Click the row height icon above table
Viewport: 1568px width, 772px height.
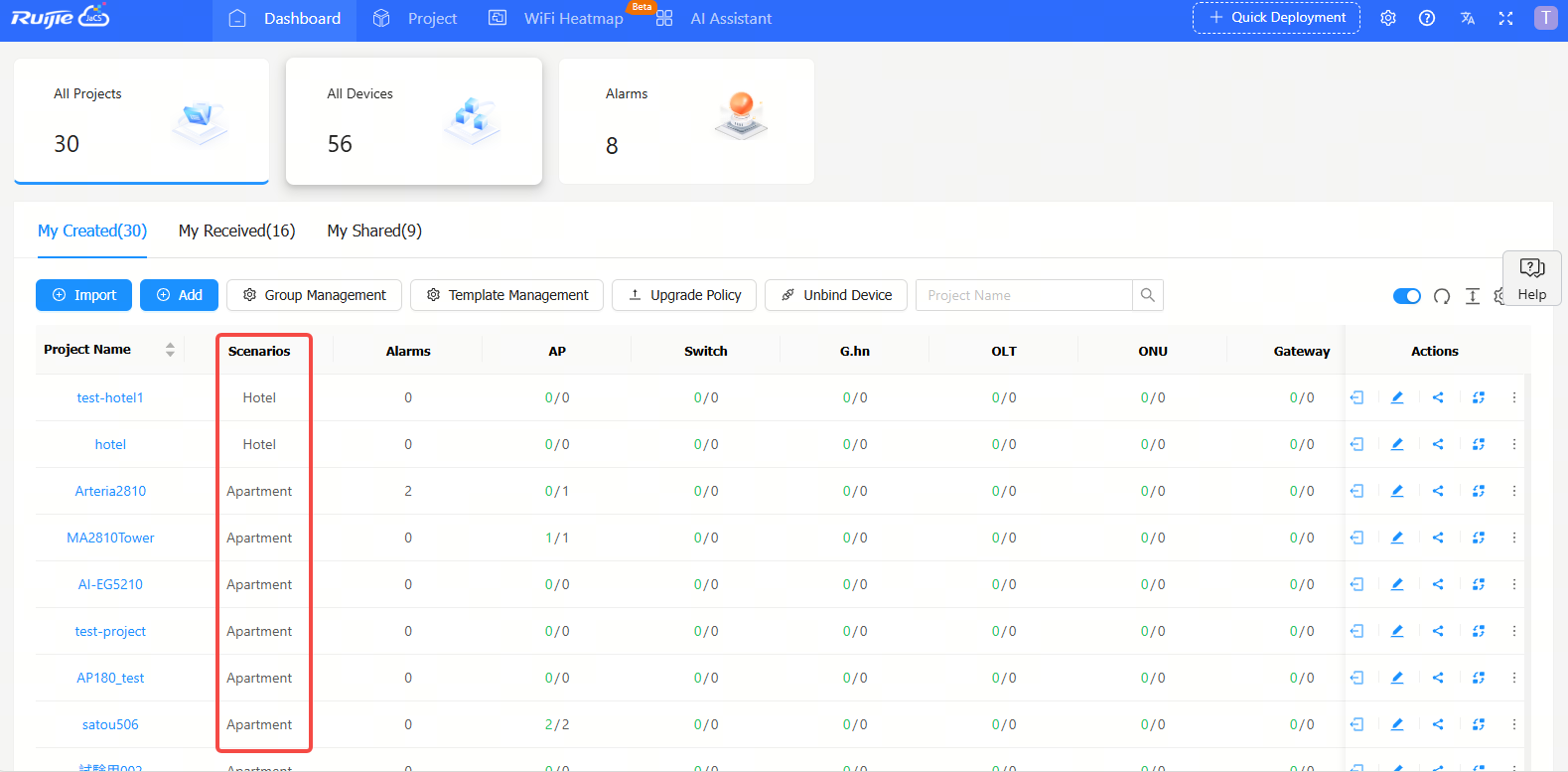(1473, 296)
